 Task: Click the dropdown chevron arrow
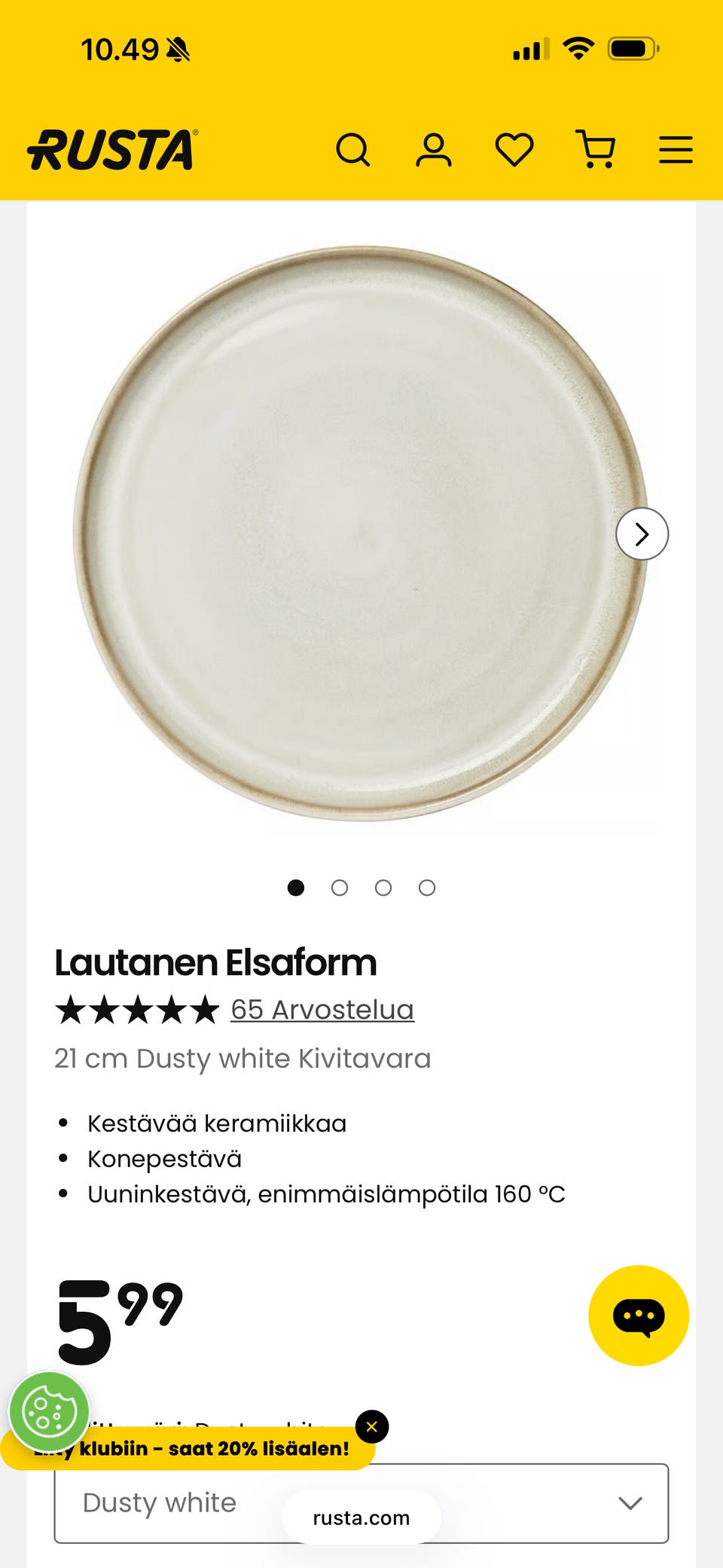coord(630,1503)
